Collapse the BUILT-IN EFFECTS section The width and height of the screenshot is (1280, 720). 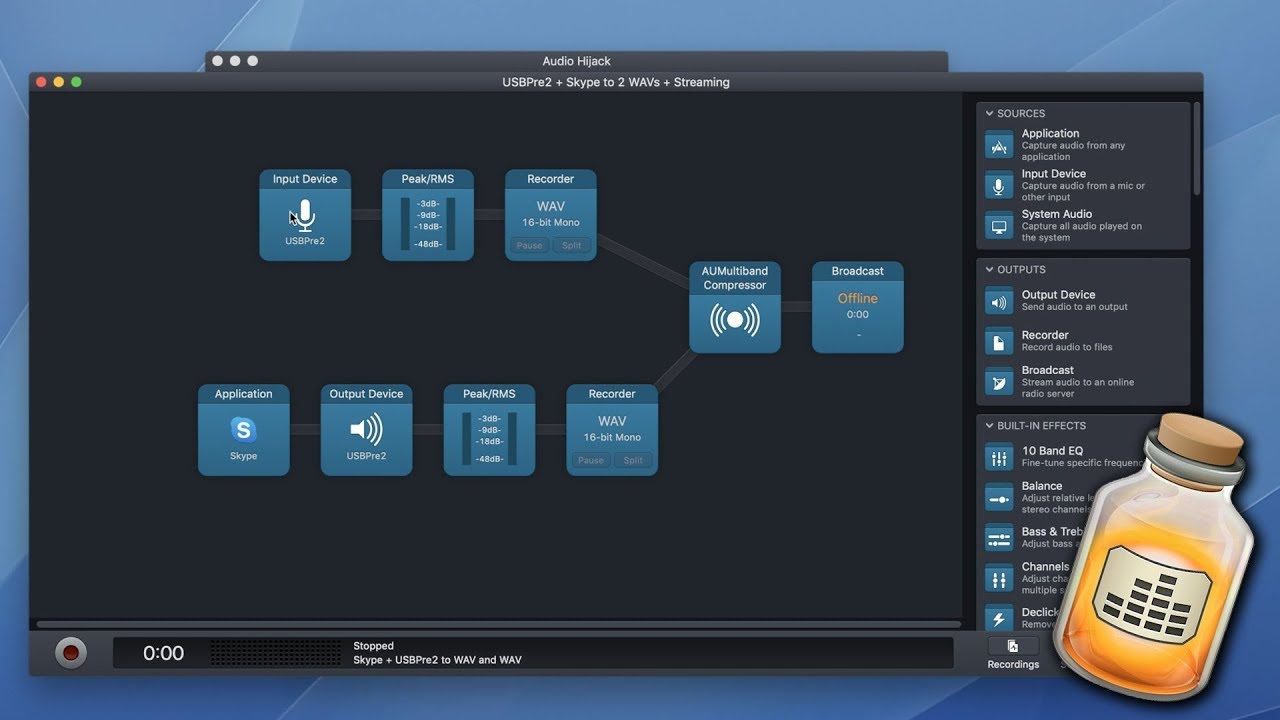coord(989,425)
